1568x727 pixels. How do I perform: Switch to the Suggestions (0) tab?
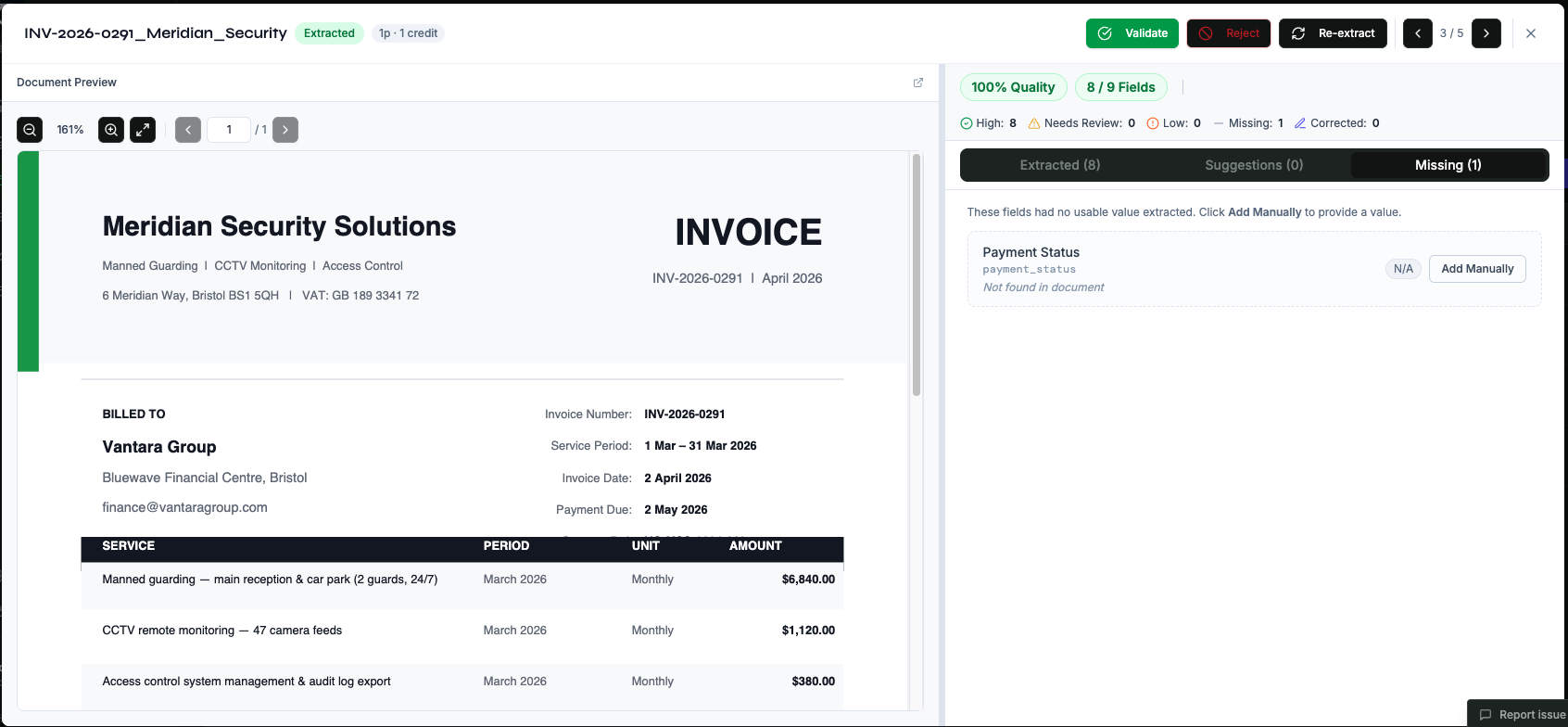pos(1254,165)
